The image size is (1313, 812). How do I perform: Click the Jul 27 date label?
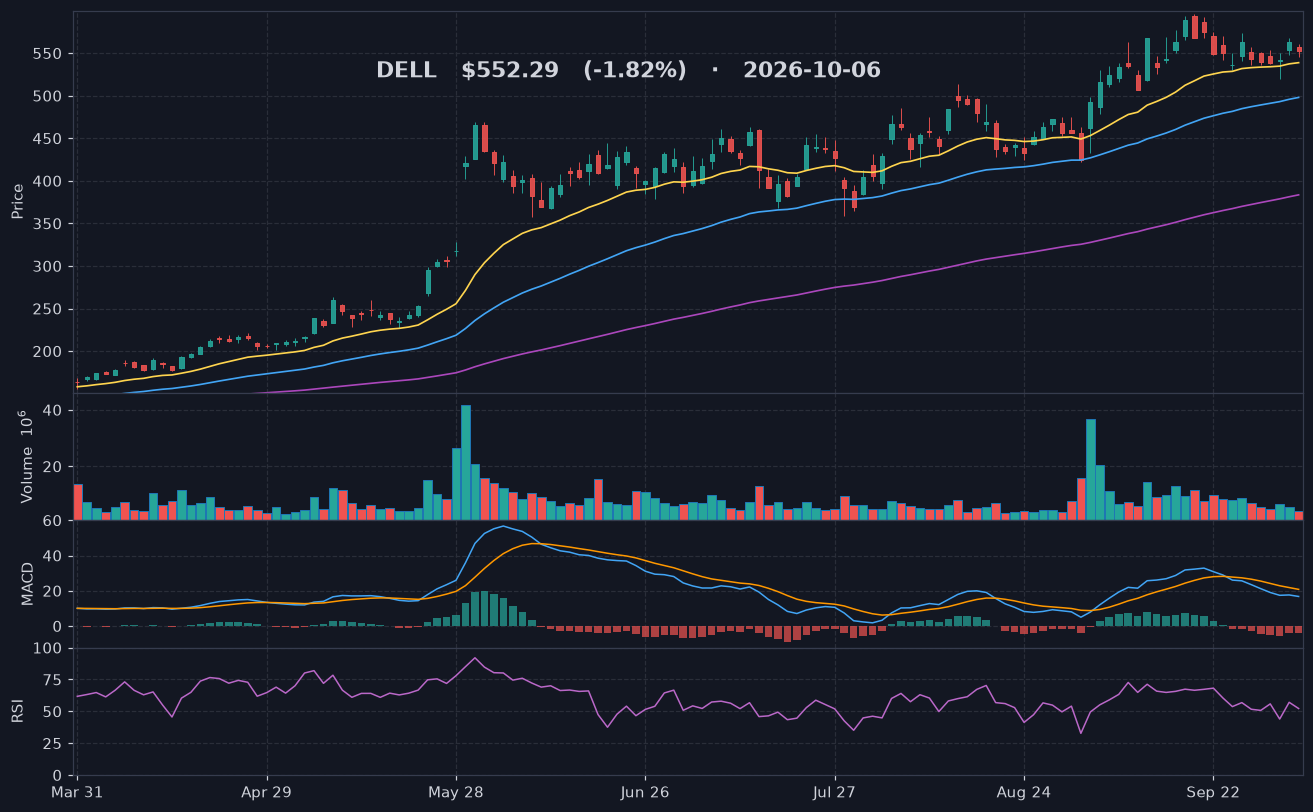[x=834, y=793]
